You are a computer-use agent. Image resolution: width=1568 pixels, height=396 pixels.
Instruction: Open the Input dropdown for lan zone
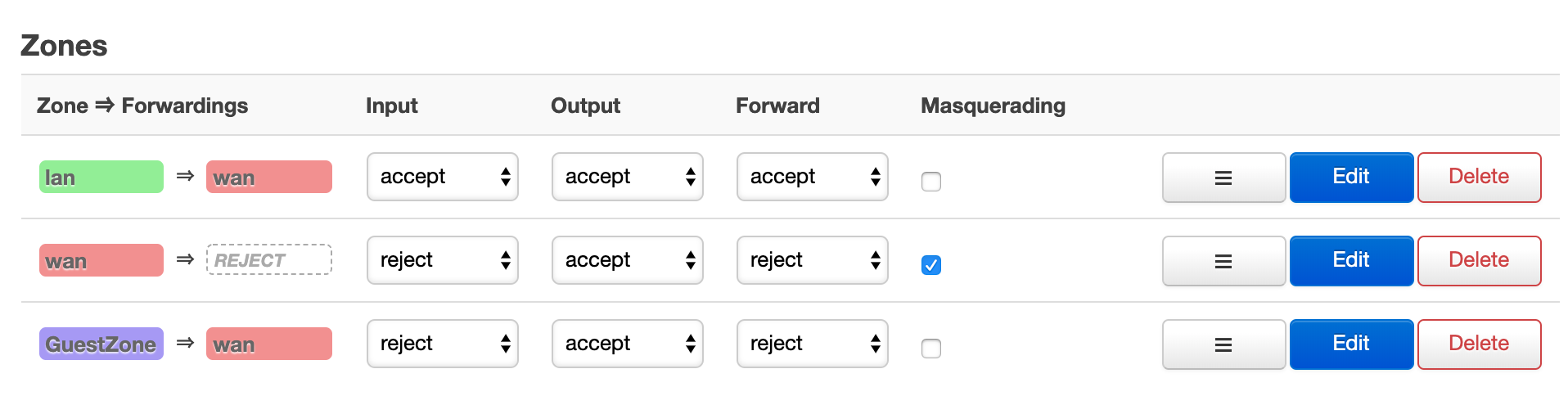tap(443, 177)
